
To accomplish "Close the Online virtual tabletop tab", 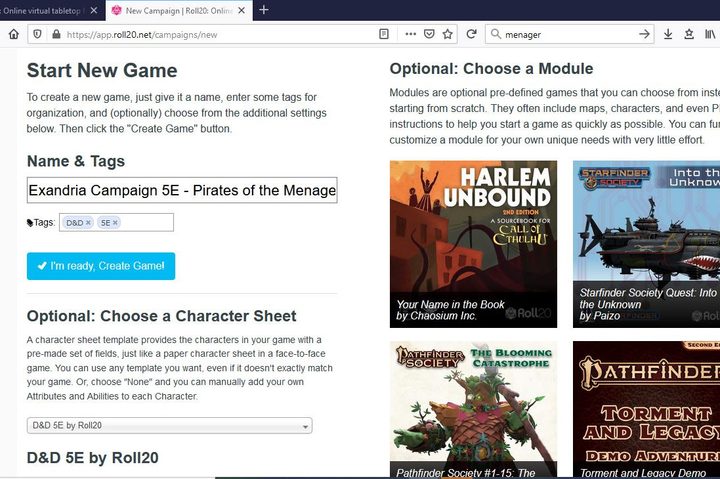I will (x=94, y=10).
